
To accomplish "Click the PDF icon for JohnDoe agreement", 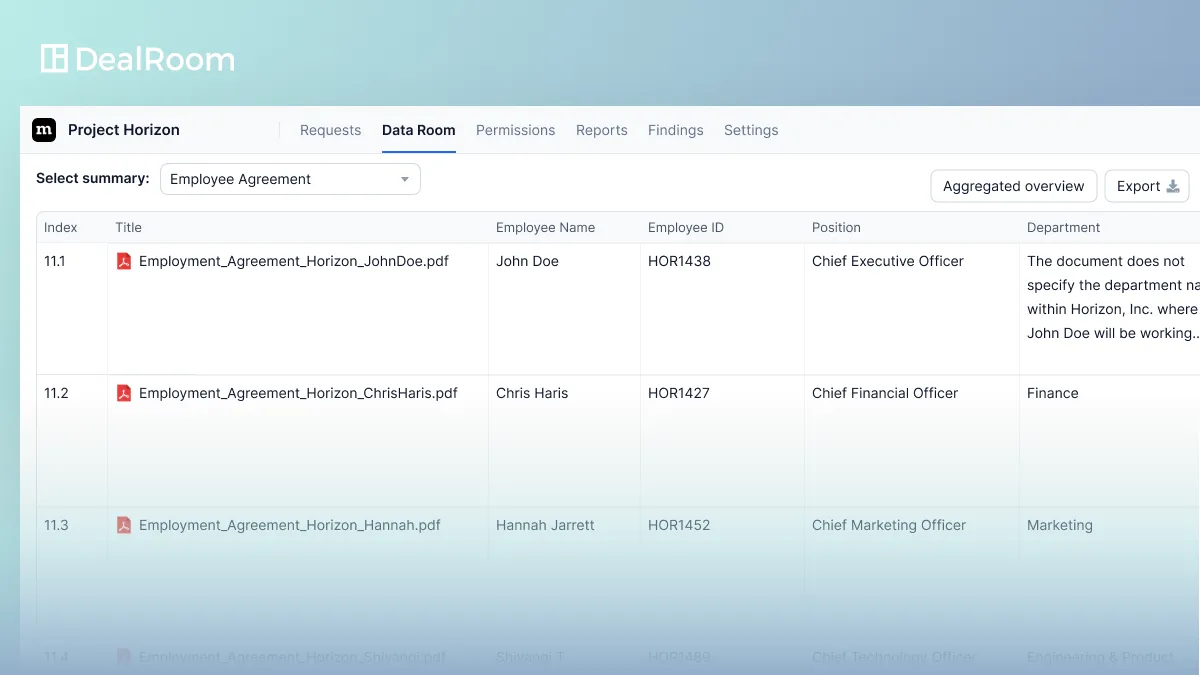I will 124,261.
